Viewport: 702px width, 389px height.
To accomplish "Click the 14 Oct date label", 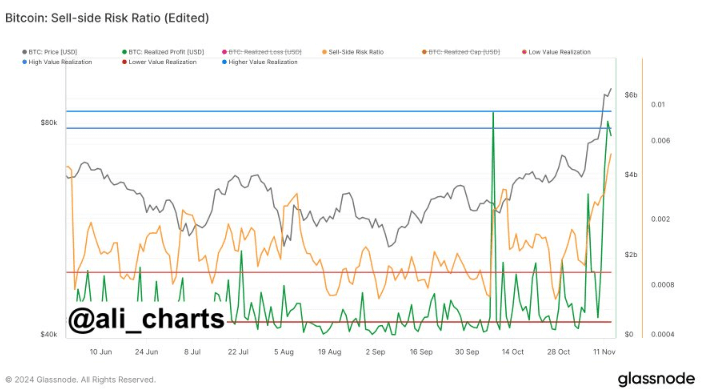I will pos(513,352).
